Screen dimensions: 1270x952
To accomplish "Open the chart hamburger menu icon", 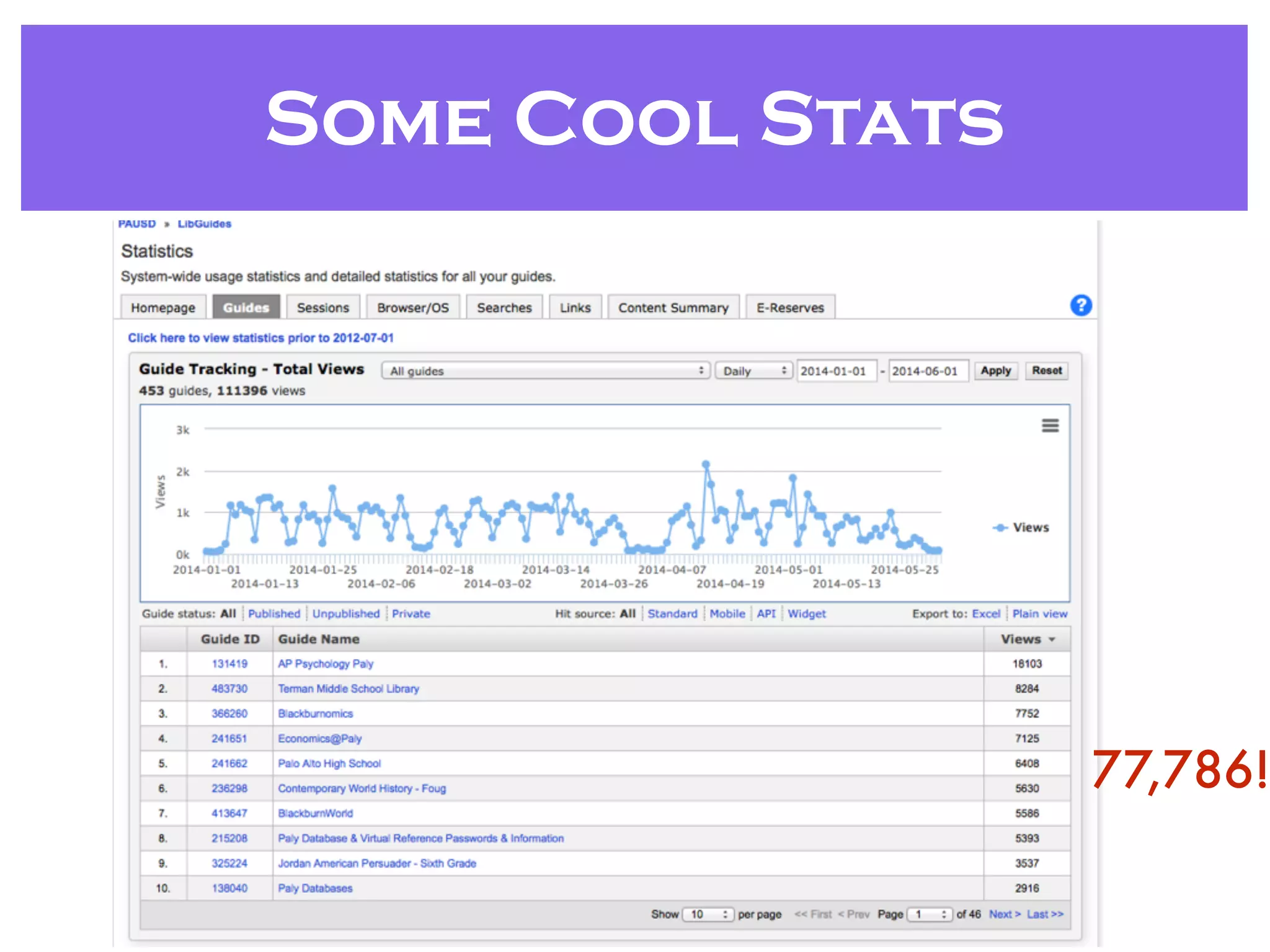I will pos(1050,426).
